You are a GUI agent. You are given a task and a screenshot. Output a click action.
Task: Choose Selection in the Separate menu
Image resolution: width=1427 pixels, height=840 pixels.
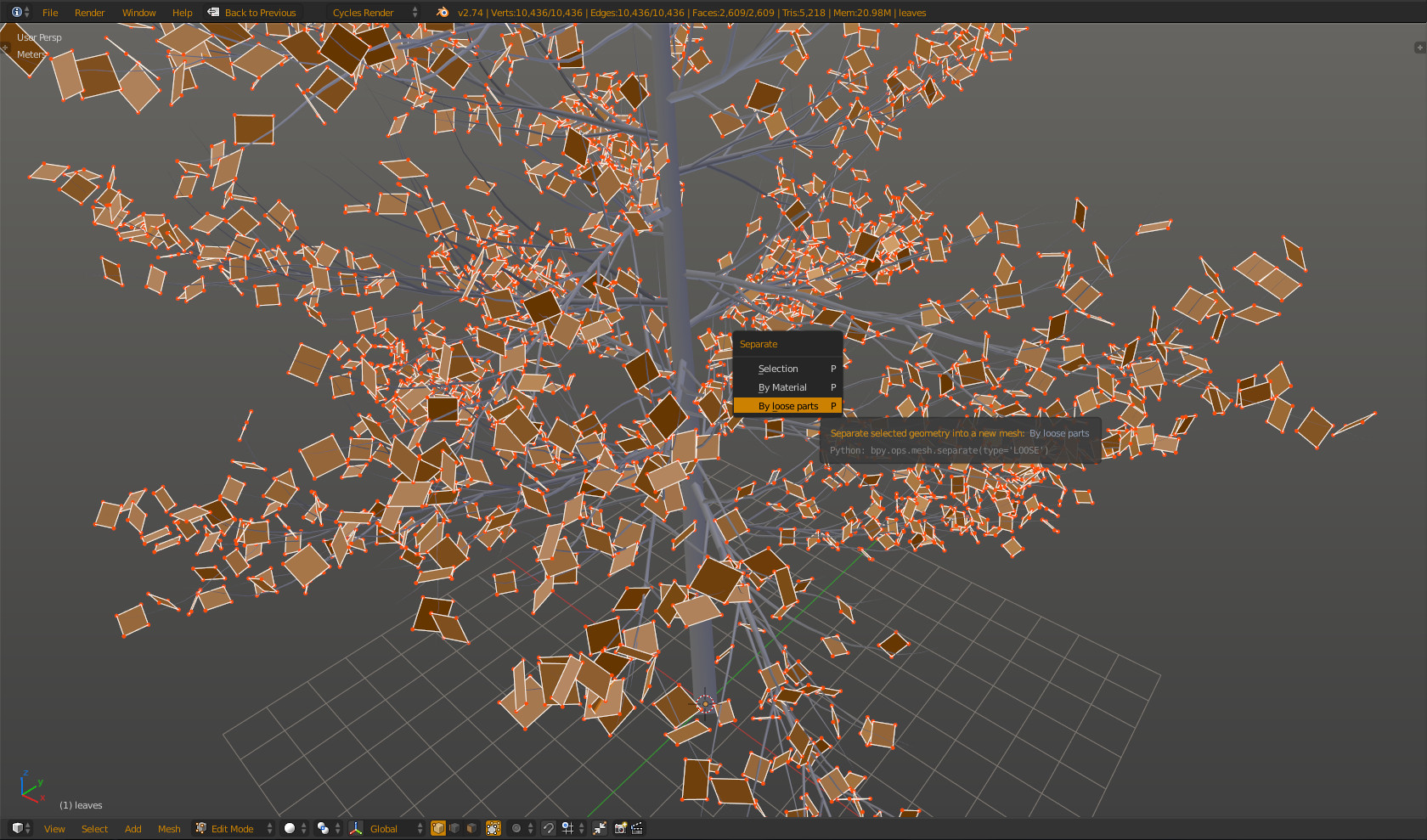787,369
